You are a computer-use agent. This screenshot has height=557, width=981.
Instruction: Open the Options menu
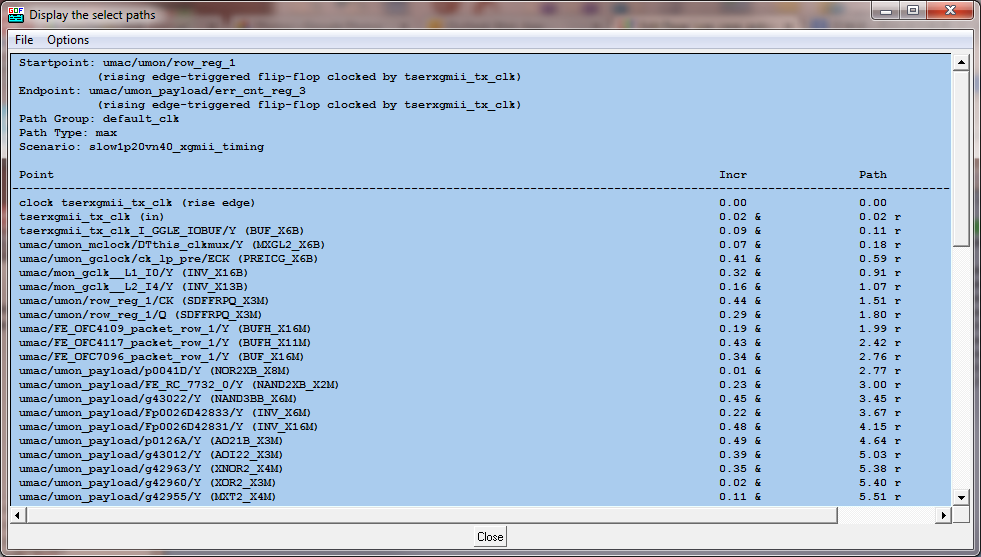68,40
